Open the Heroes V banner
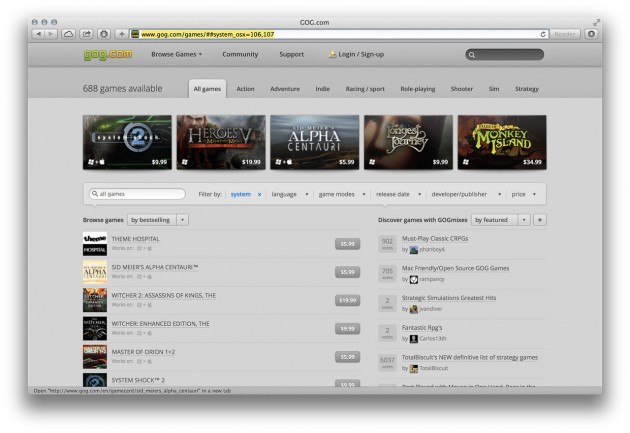Screen dimensions: 630x433 coord(221,142)
